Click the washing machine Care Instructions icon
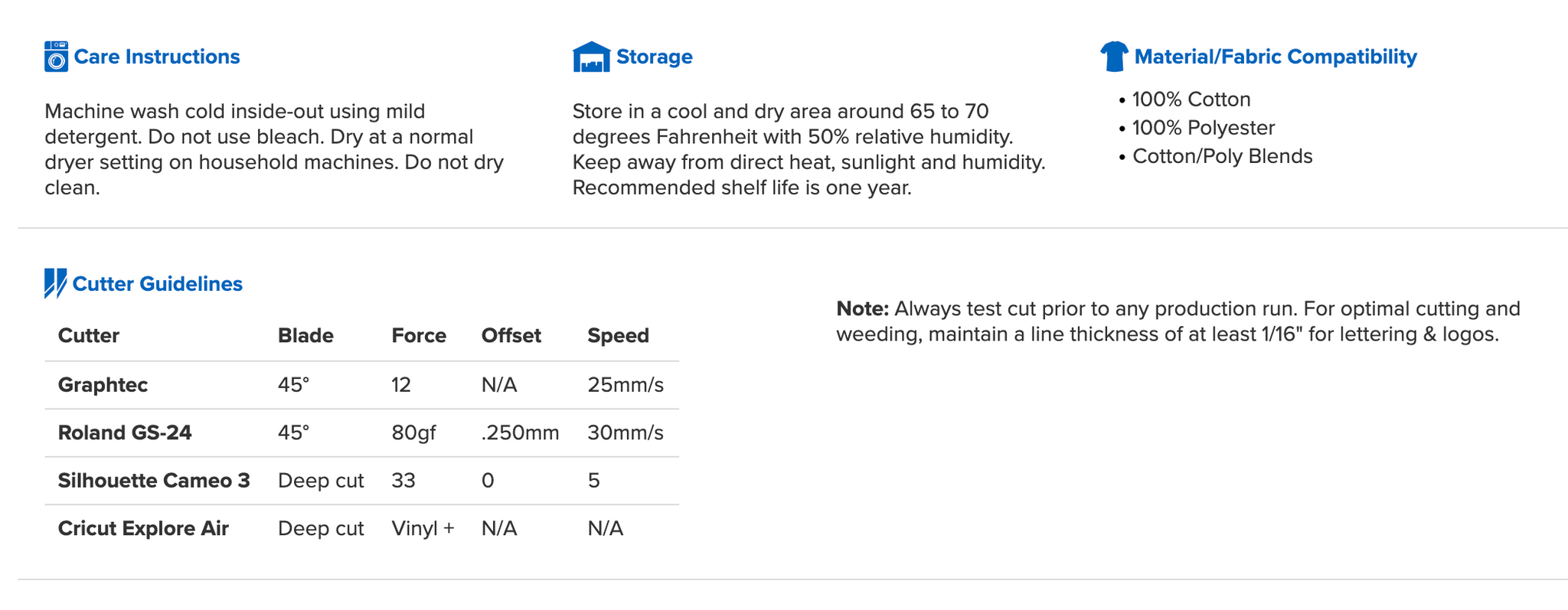This screenshot has width=1568, height=610. coord(56,57)
